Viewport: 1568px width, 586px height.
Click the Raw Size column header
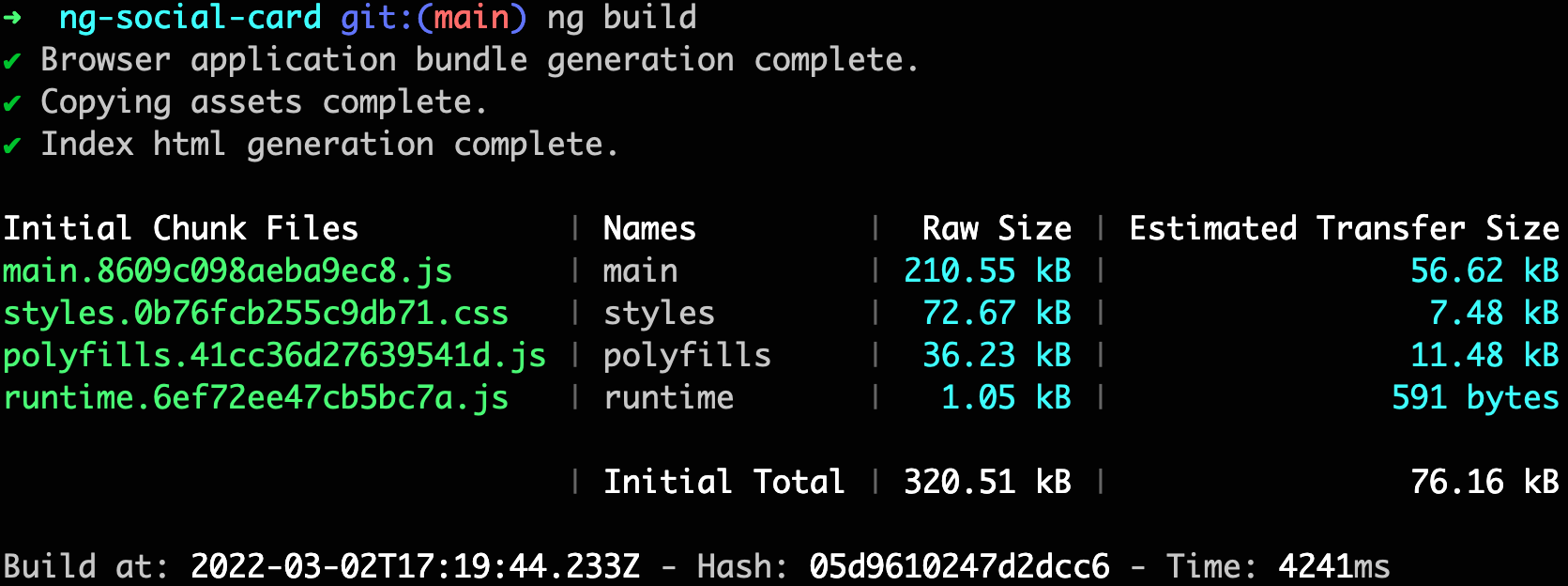pos(997,229)
